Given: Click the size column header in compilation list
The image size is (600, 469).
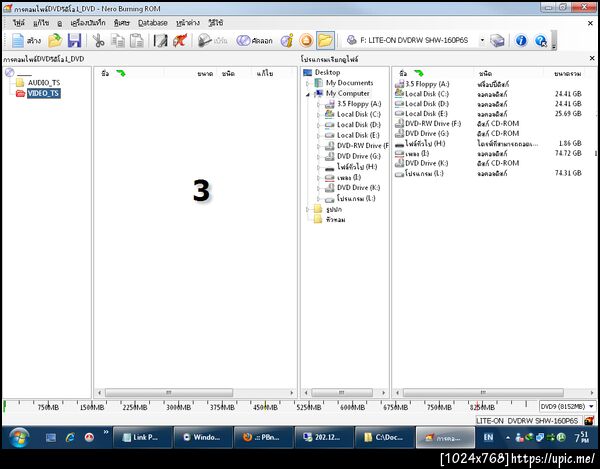Looking at the screenshot, I should coord(190,73).
